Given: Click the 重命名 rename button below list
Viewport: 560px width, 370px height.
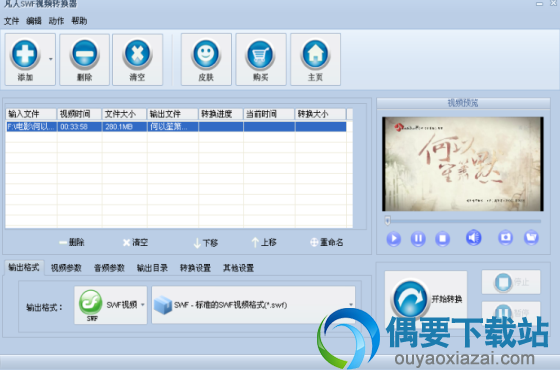Looking at the screenshot, I should (327, 242).
